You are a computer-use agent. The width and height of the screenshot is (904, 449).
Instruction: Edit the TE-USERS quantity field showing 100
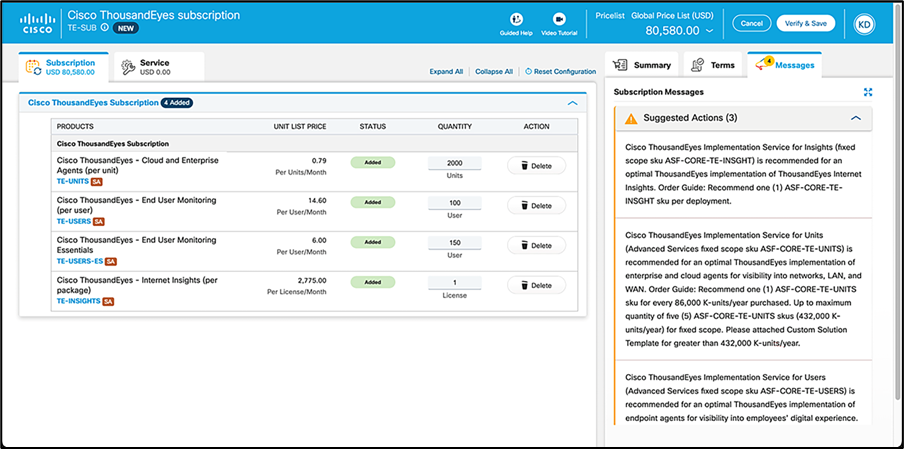coord(454,203)
